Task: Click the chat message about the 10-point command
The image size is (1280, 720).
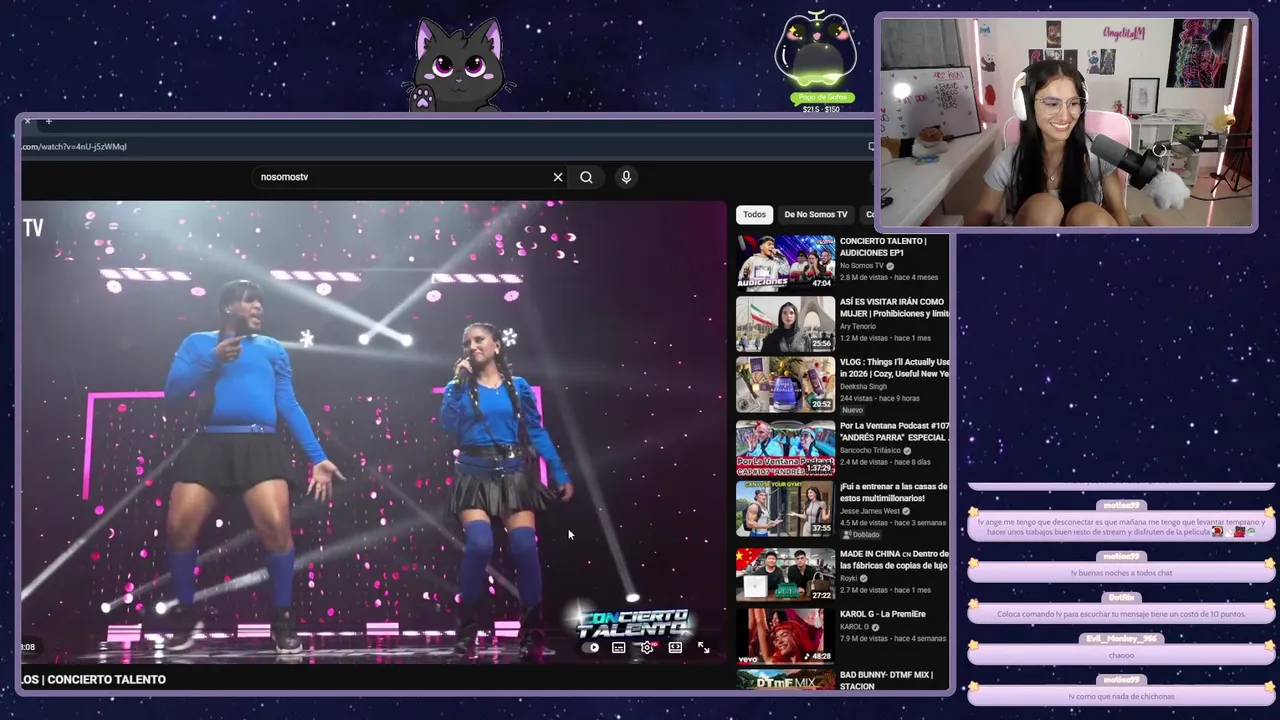Action: tap(1121, 614)
